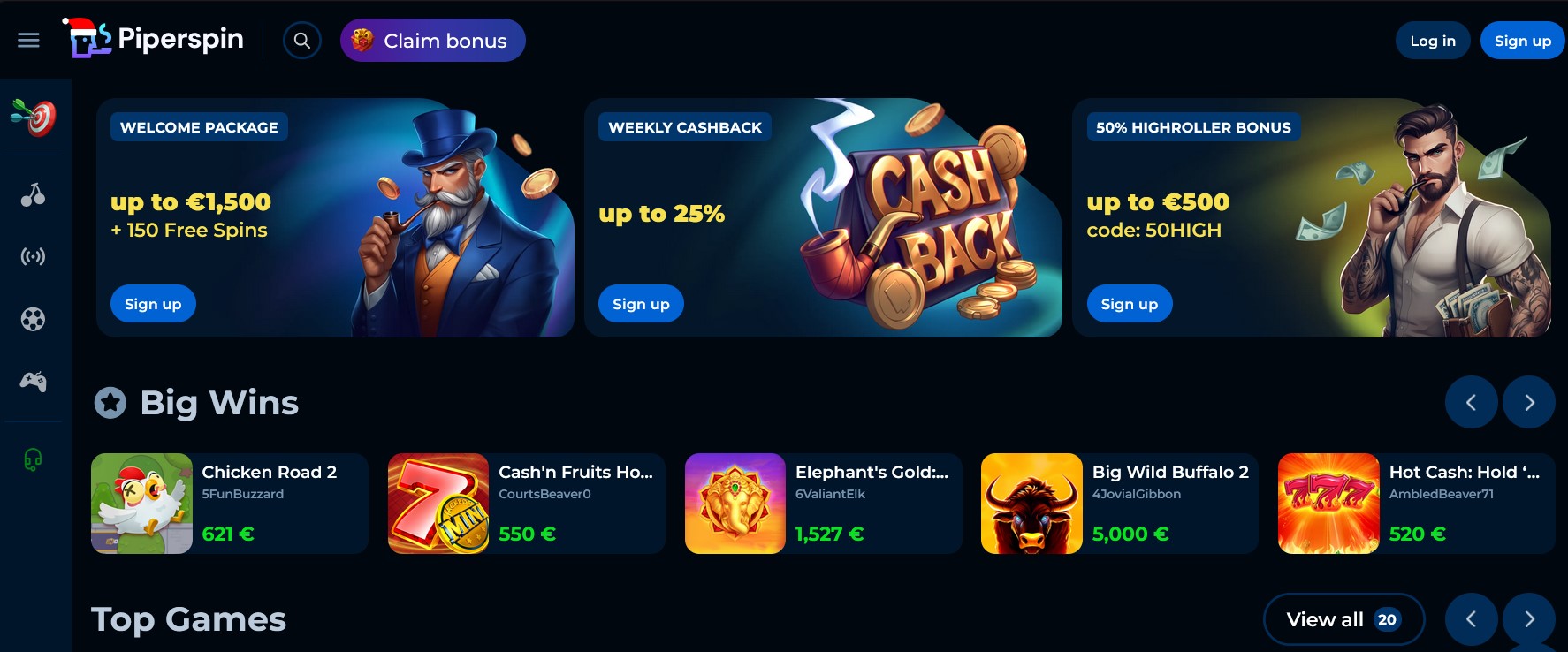Click the Piperspin logo
The image size is (1568, 652).
(x=153, y=39)
